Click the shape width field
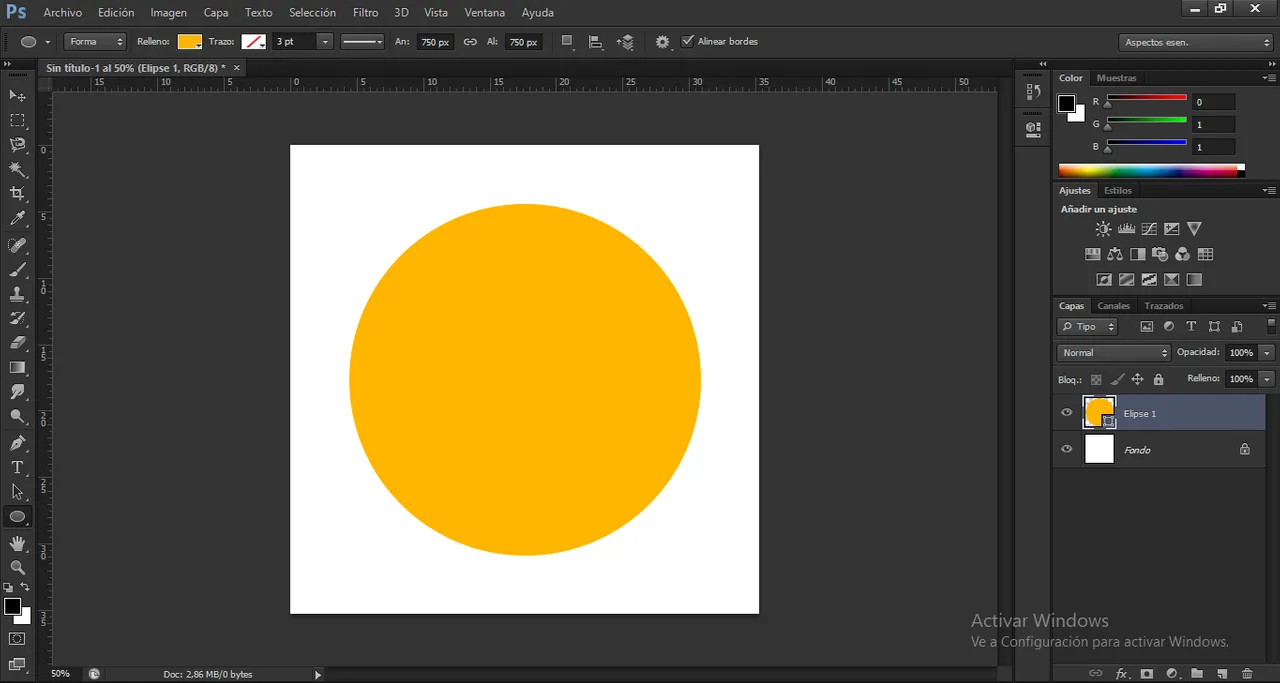Viewport: 1280px width, 683px height. tap(435, 42)
